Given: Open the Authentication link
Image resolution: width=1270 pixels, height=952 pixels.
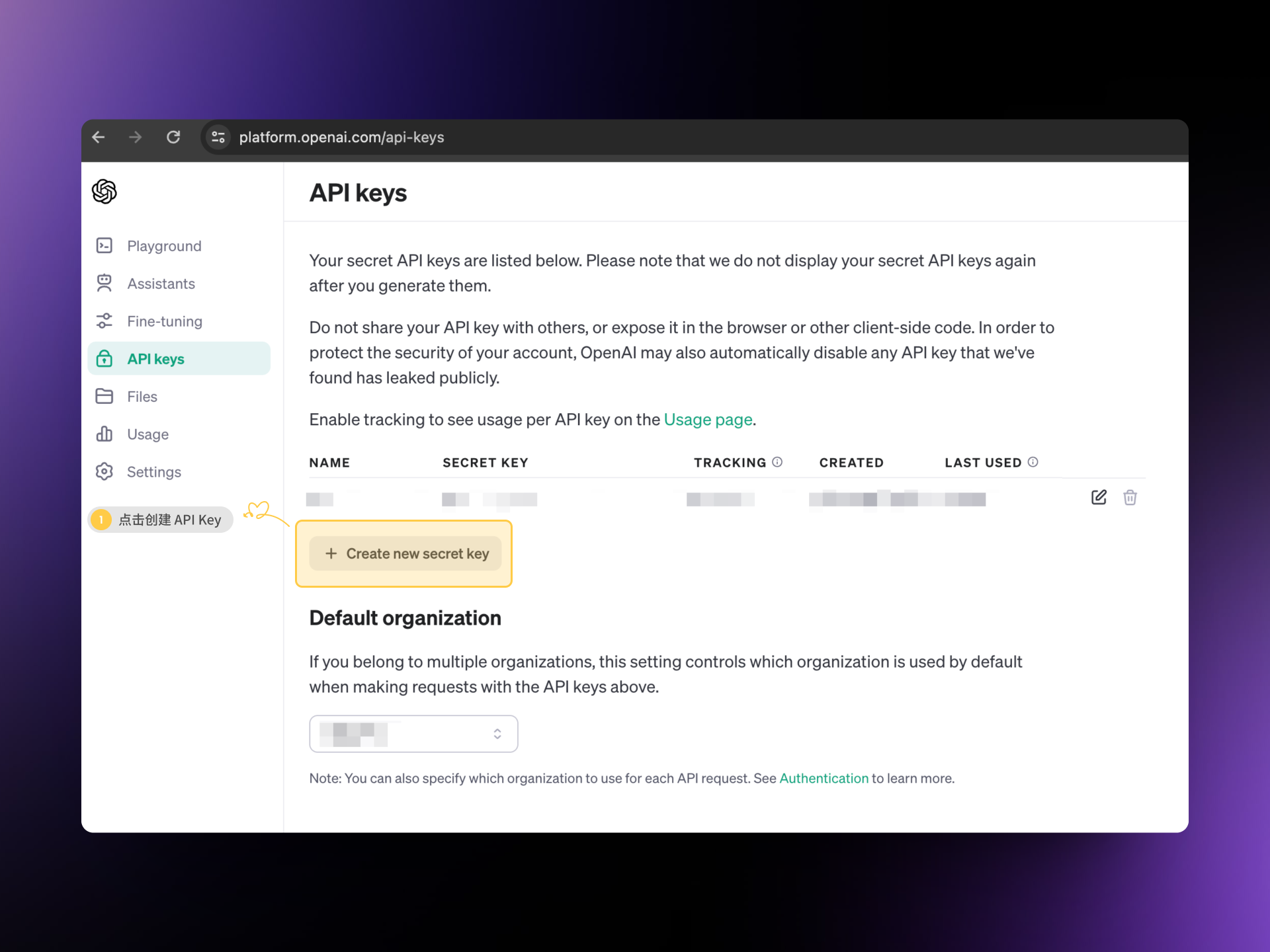Looking at the screenshot, I should tap(824, 779).
